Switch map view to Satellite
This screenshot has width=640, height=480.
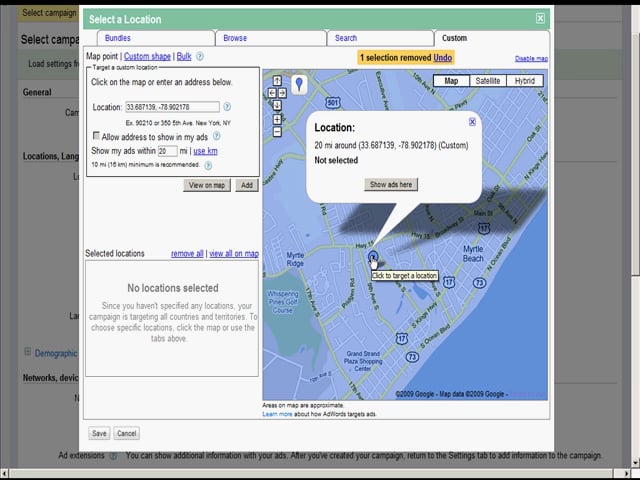tap(488, 81)
